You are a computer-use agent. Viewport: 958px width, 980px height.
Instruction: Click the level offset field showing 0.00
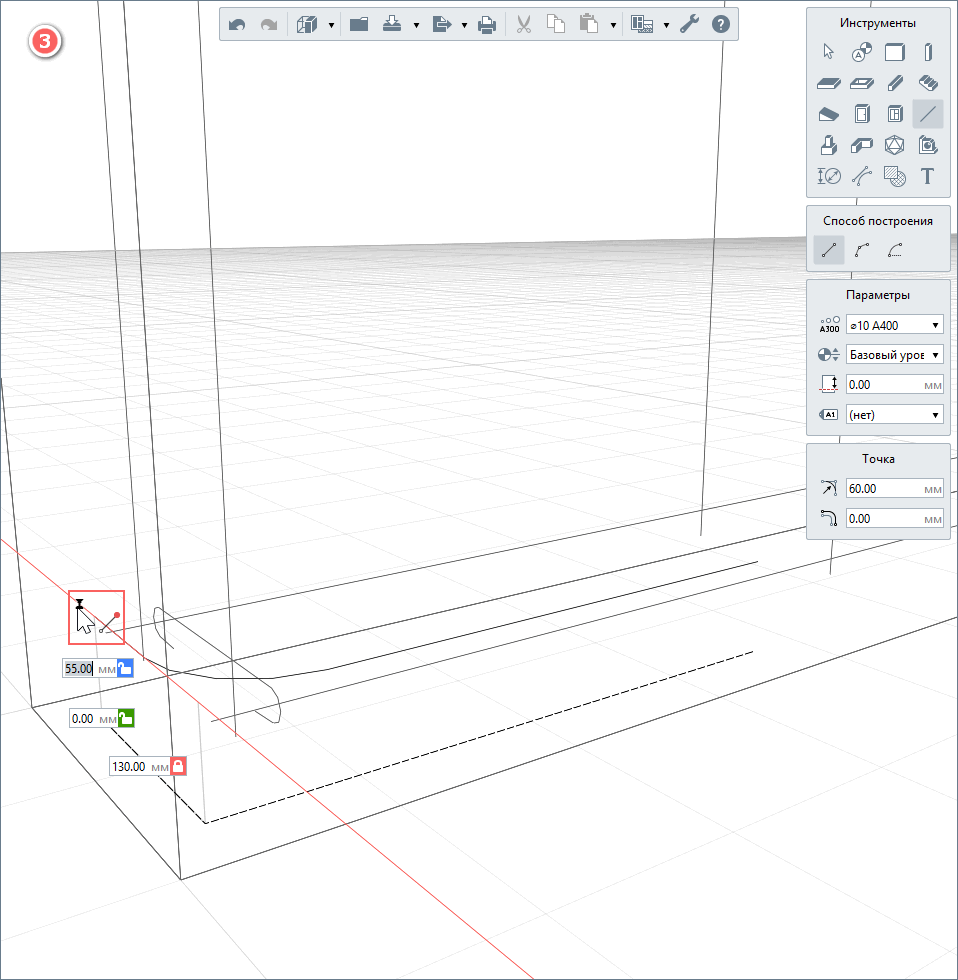[894, 384]
